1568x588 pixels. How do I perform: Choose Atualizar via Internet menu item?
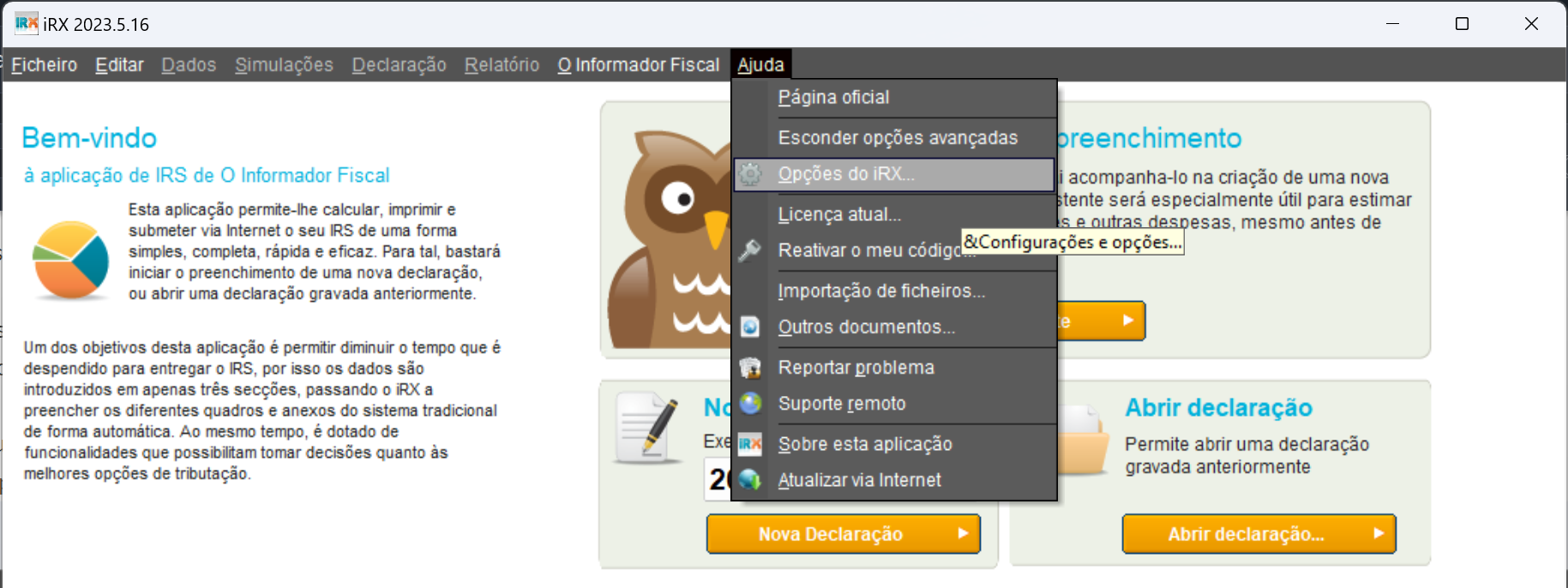tap(894, 480)
